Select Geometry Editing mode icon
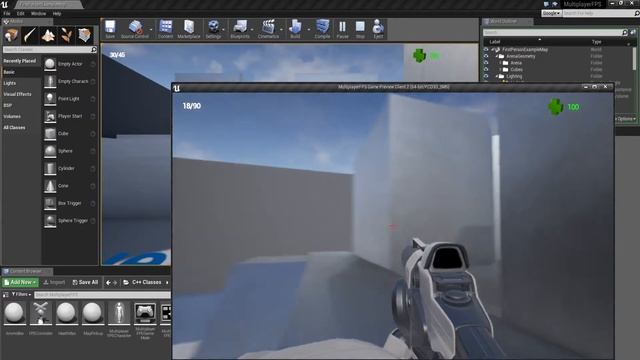Viewport: 640px width, 360px height. [85, 36]
